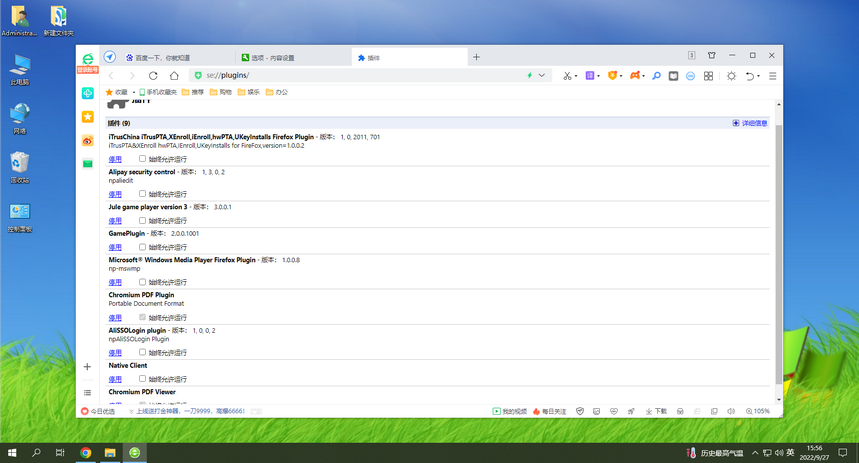Image resolution: width=859 pixels, height=463 pixels.
Task: Click 停用 link for AliSSOLogin plugin
Action: pyautogui.click(x=115, y=353)
